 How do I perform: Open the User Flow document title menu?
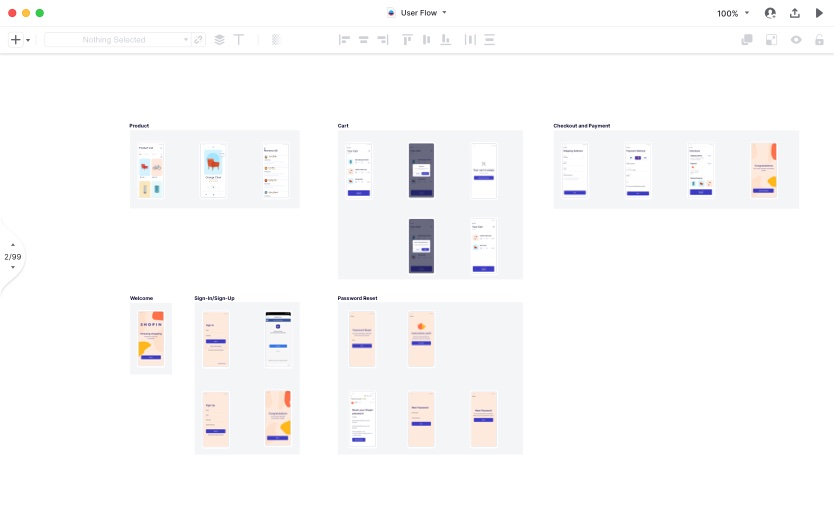[416, 13]
